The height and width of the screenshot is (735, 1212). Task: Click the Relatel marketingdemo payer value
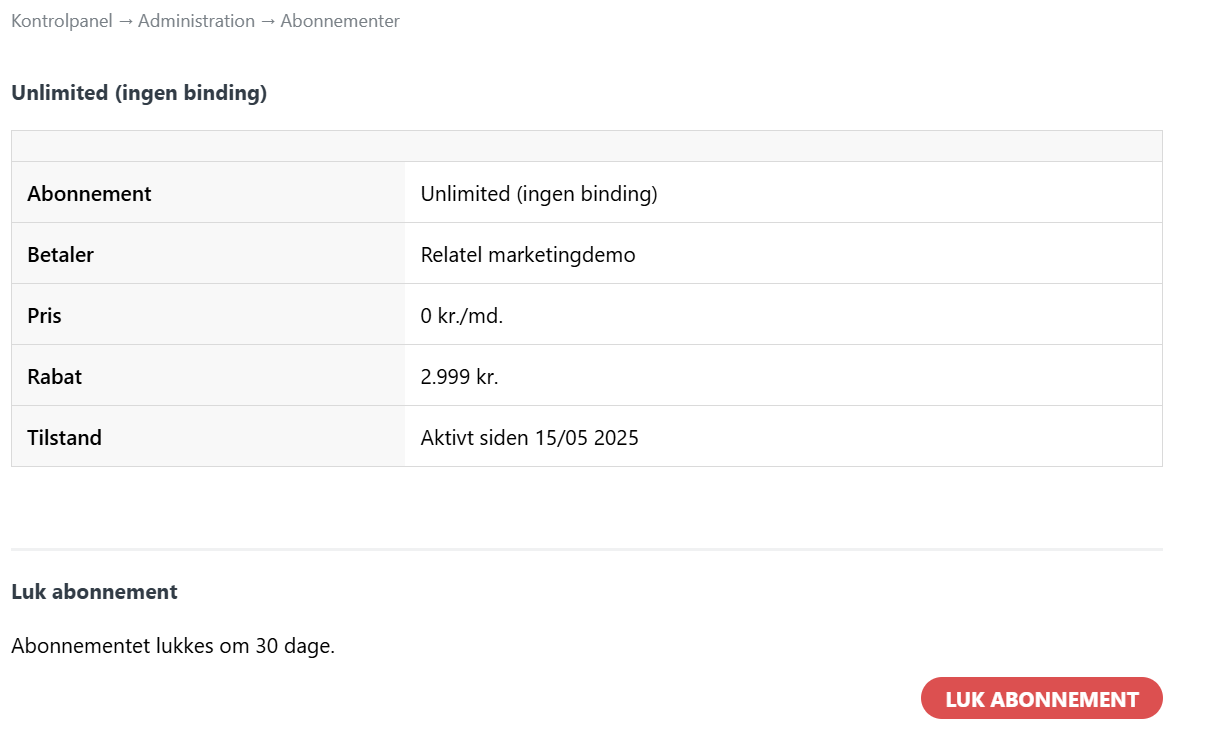point(528,255)
